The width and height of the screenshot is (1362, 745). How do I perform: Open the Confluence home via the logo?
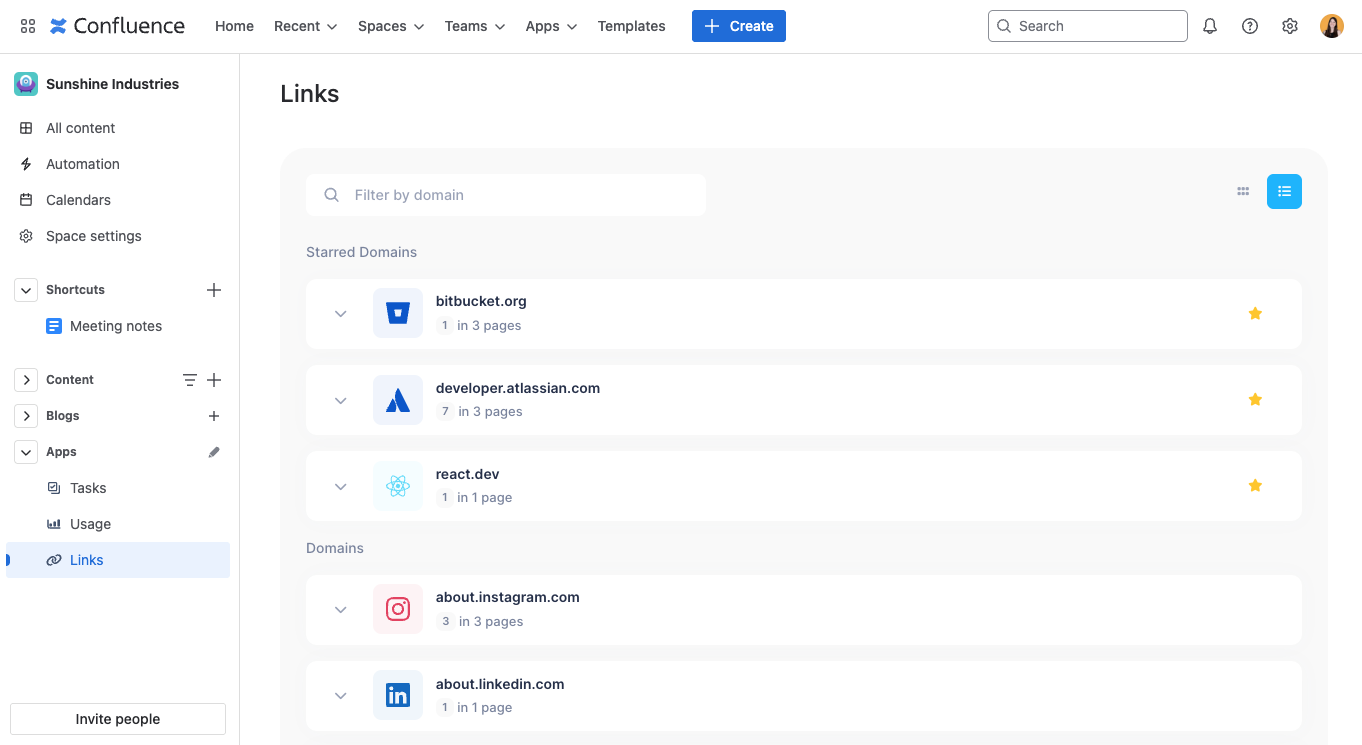117,26
